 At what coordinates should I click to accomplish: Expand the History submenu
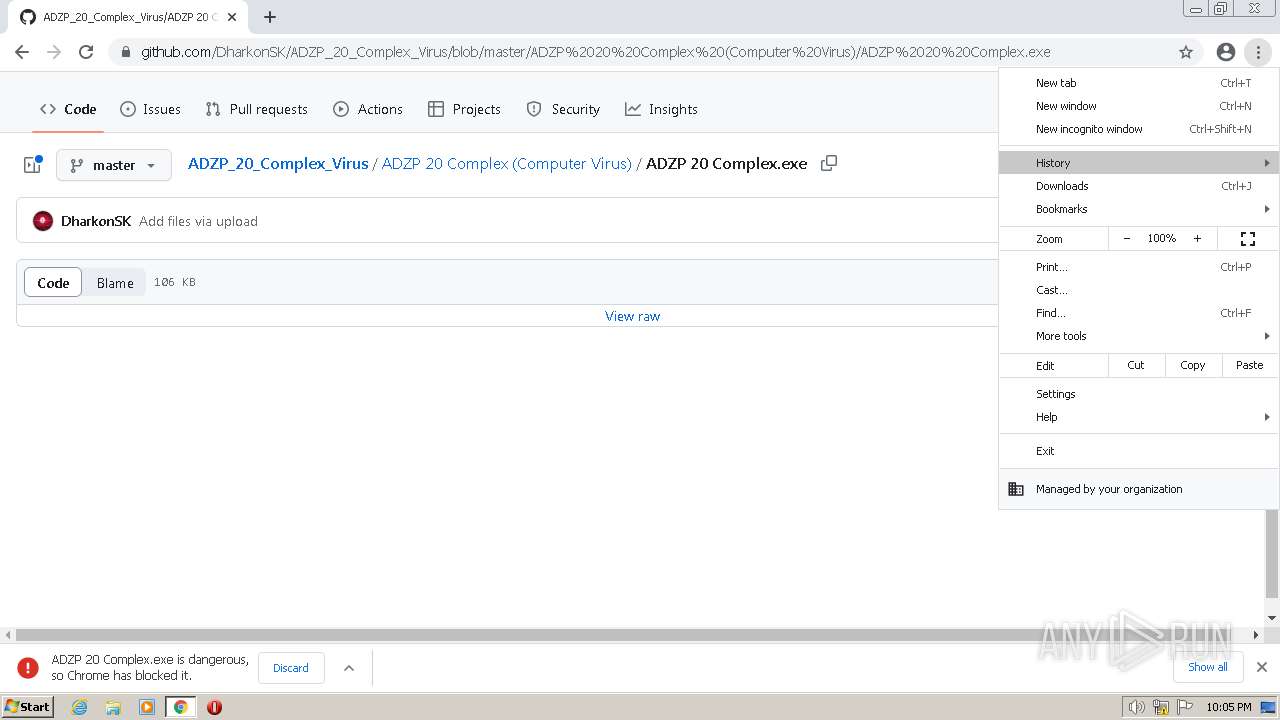pyautogui.click(x=1139, y=163)
